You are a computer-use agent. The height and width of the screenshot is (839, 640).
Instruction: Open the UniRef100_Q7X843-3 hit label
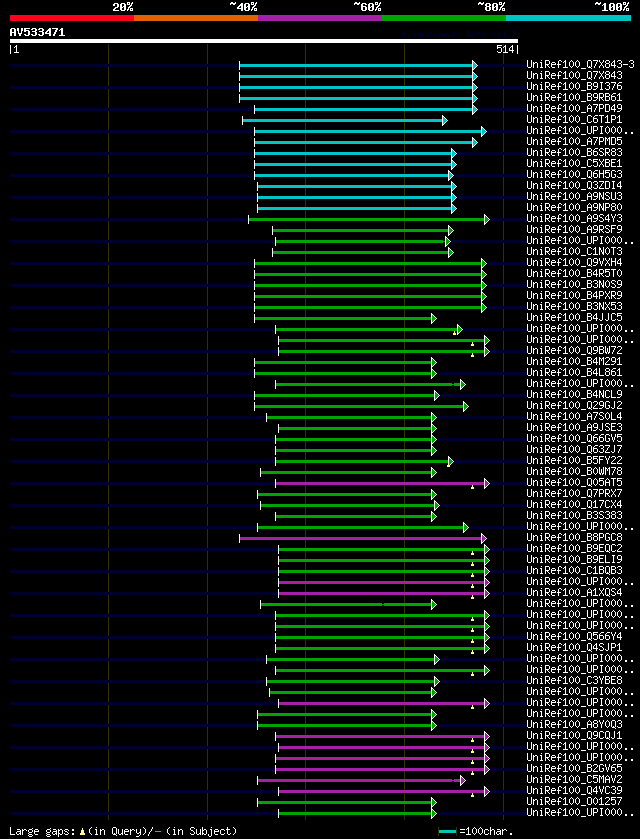click(x=581, y=65)
